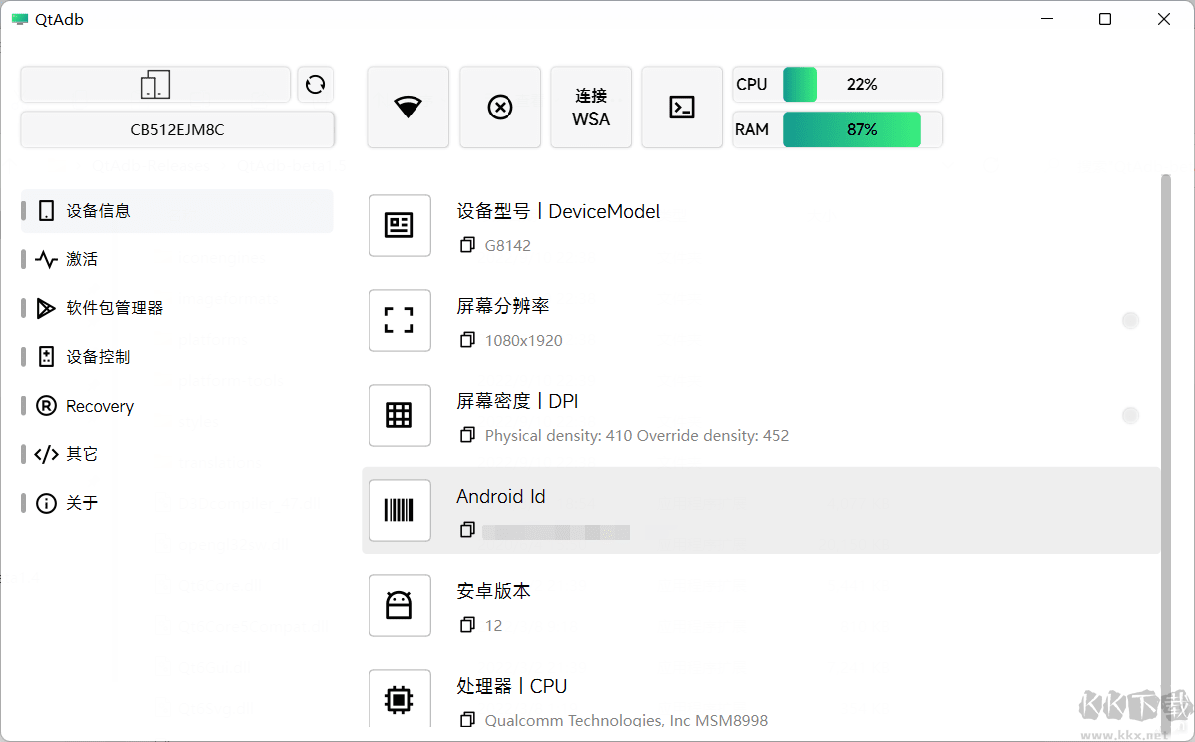The height and width of the screenshot is (742, 1195).
Task: Click the 处理器 | CPU heading
Action: (x=512, y=686)
